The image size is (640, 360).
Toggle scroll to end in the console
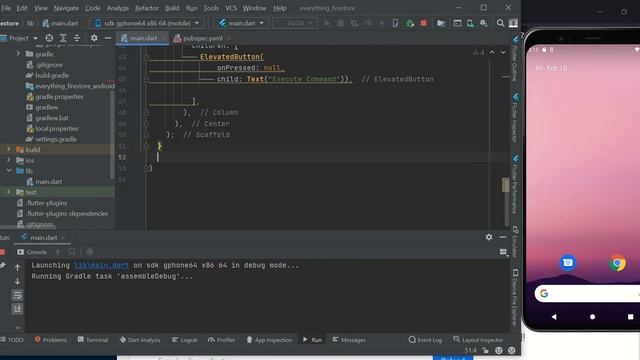tap(17, 309)
